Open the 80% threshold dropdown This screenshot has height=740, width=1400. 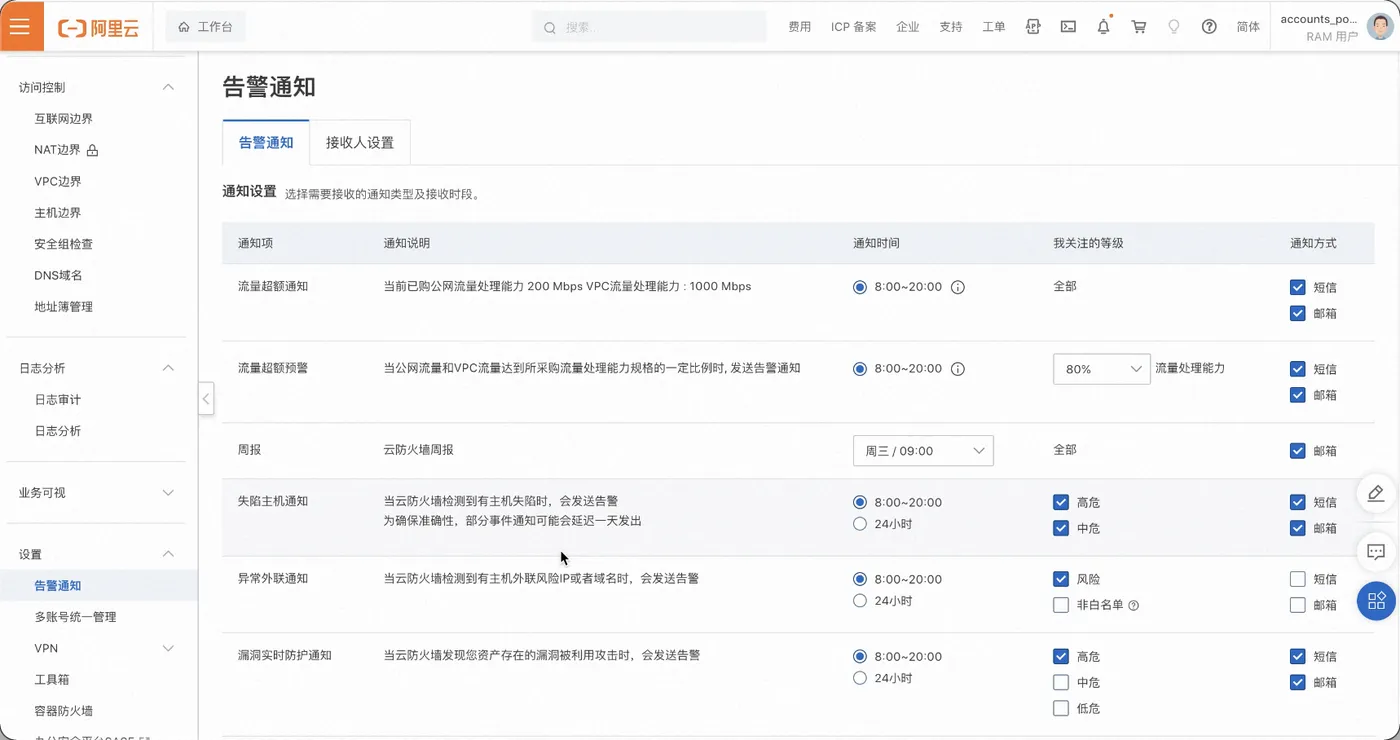tap(1101, 369)
